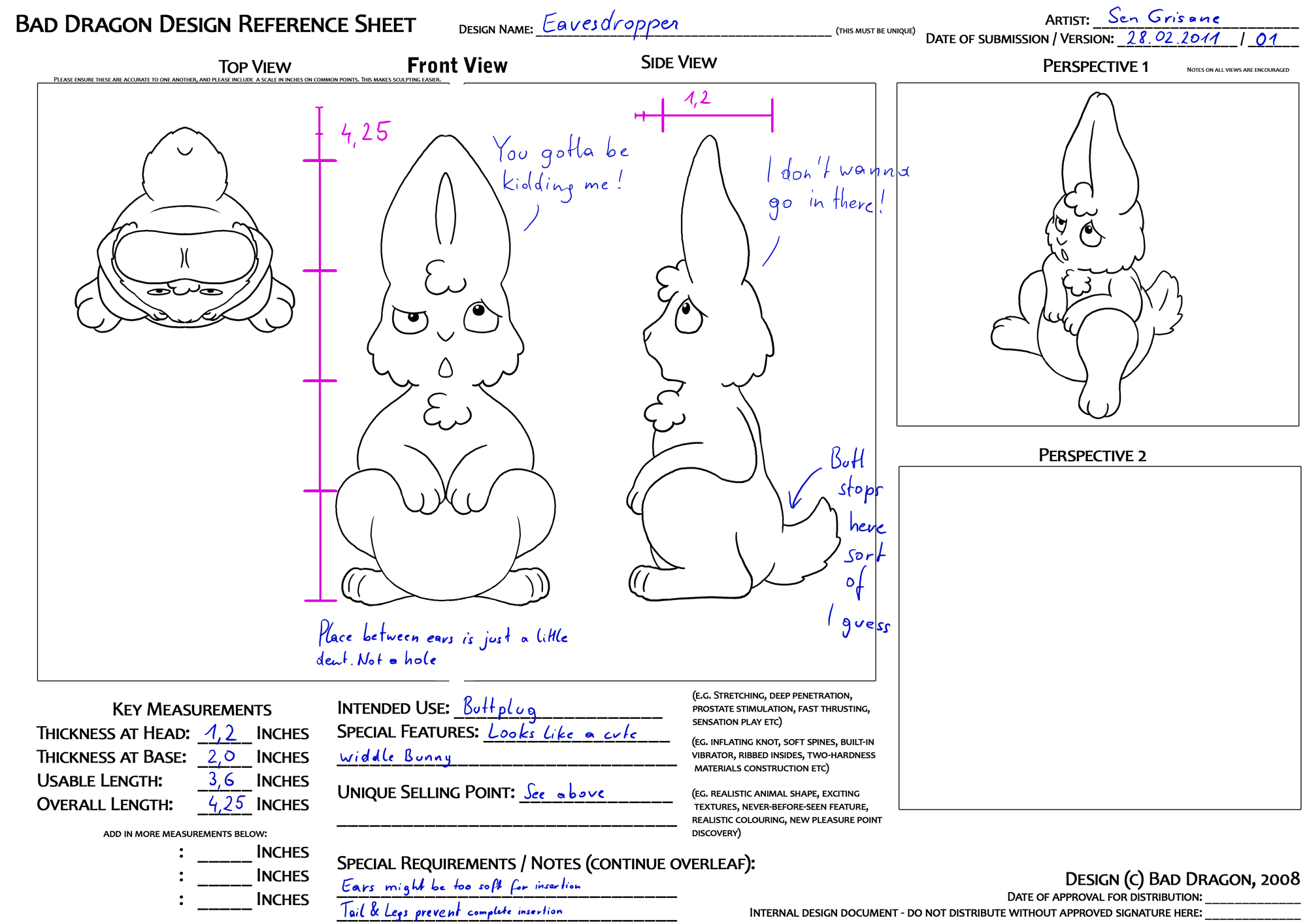Click the 'Special Features:' label
Viewport: 1307px width, 924px height.
[408, 732]
